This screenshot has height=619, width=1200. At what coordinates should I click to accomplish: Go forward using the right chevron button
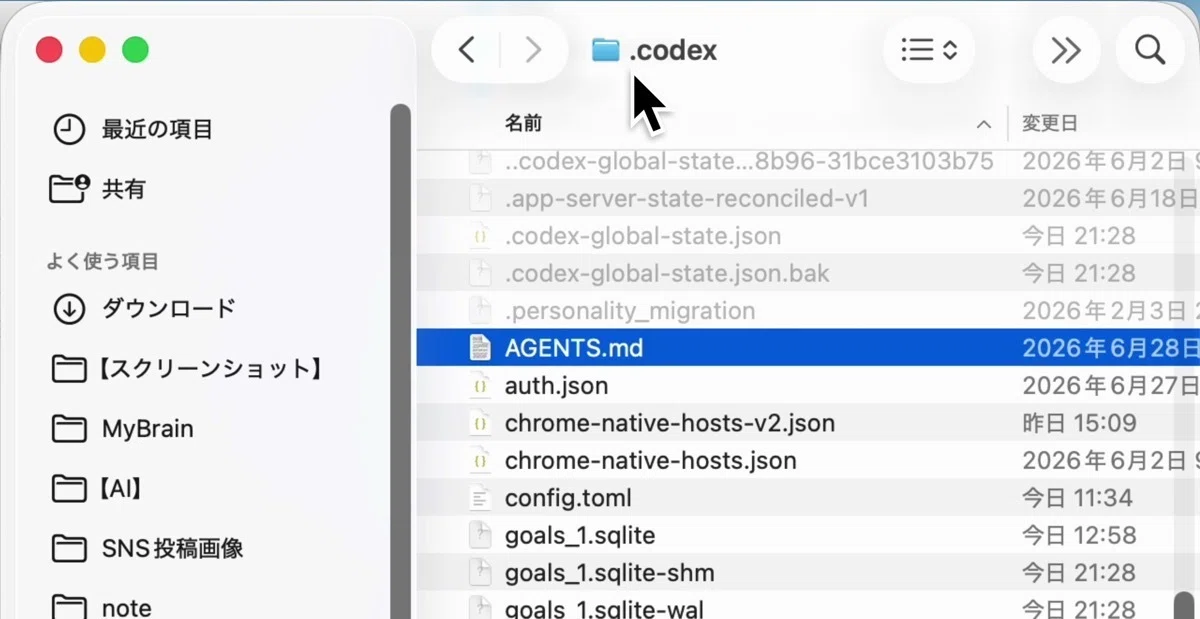click(x=533, y=50)
